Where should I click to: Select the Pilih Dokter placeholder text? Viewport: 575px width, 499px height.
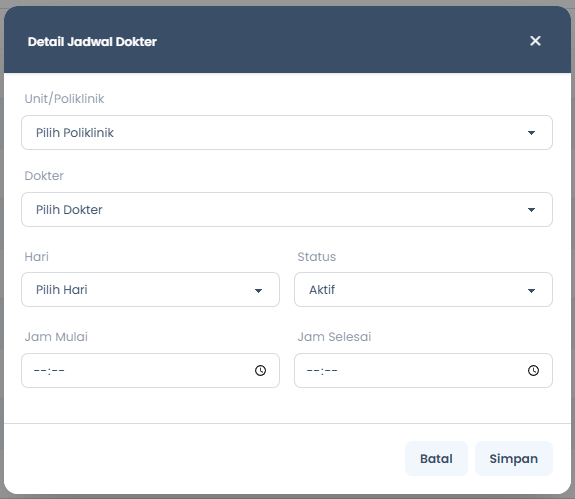click(x=69, y=210)
